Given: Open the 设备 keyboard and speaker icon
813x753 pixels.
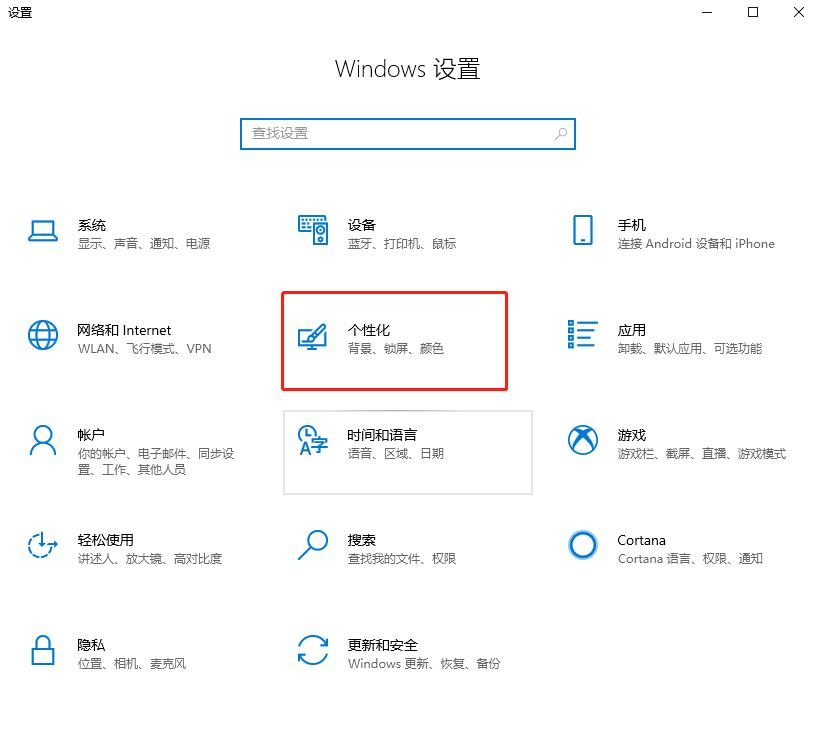Looking at the screenshot, I should 313,230.
